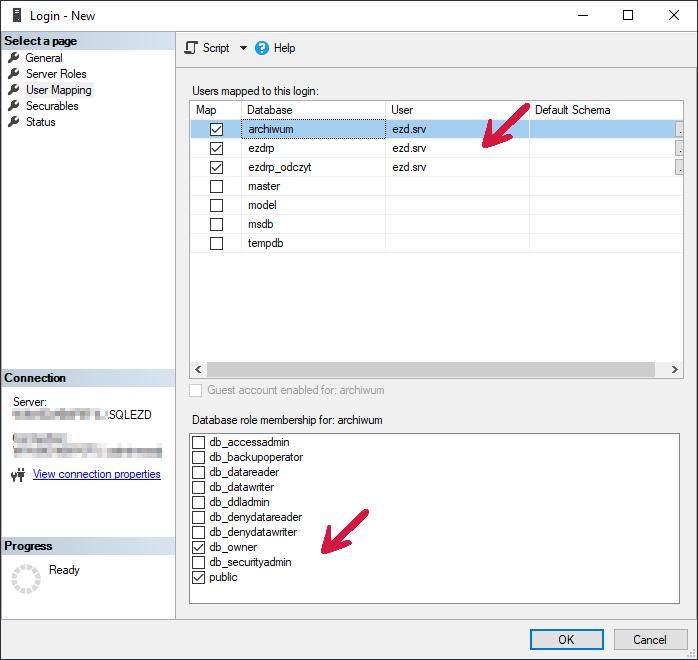This screenshot has height=660, width=698.
Task: Select the ezdrp_odczyt database row
Action: coord(279,167)
